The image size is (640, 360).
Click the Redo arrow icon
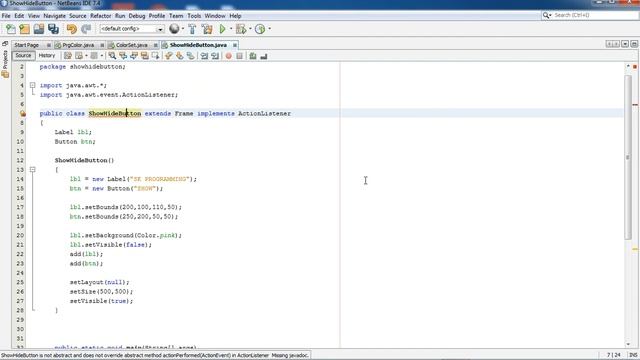[x=86, y=29]
